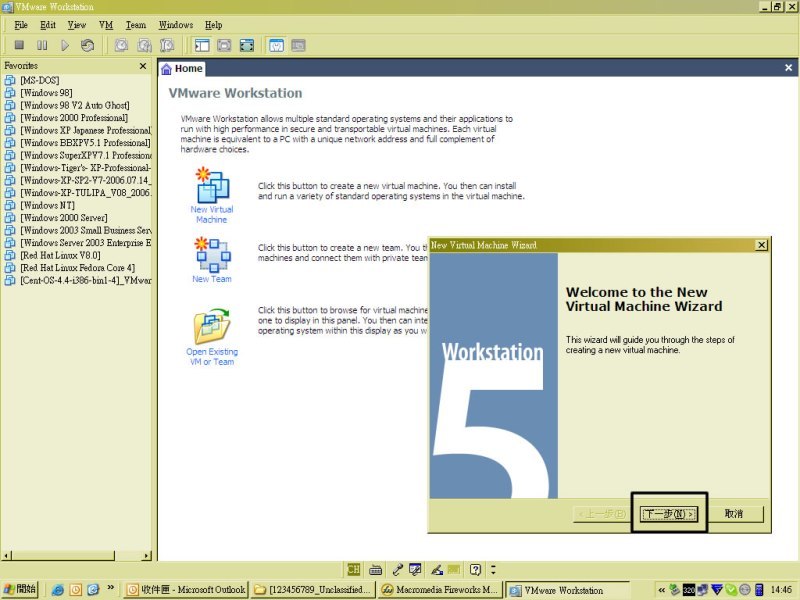The width and height of the screenshot is (800, 600).
Task: Open the Snapshot Manager toolbar icon
Action: click(x=167, y=45)
